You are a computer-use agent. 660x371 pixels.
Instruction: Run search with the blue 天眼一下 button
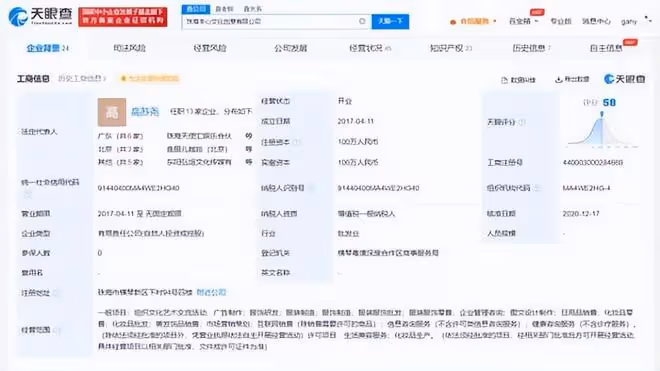tap(390, 21)
